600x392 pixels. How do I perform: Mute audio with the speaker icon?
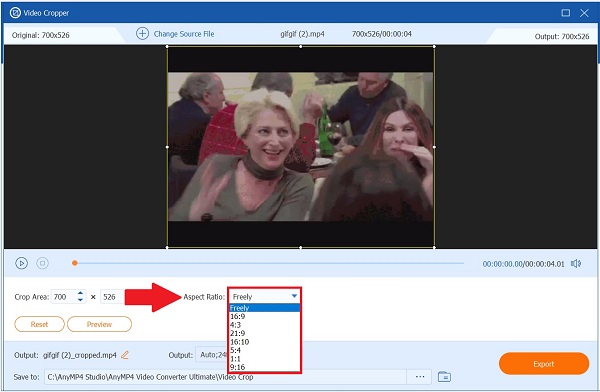point(576,263)
